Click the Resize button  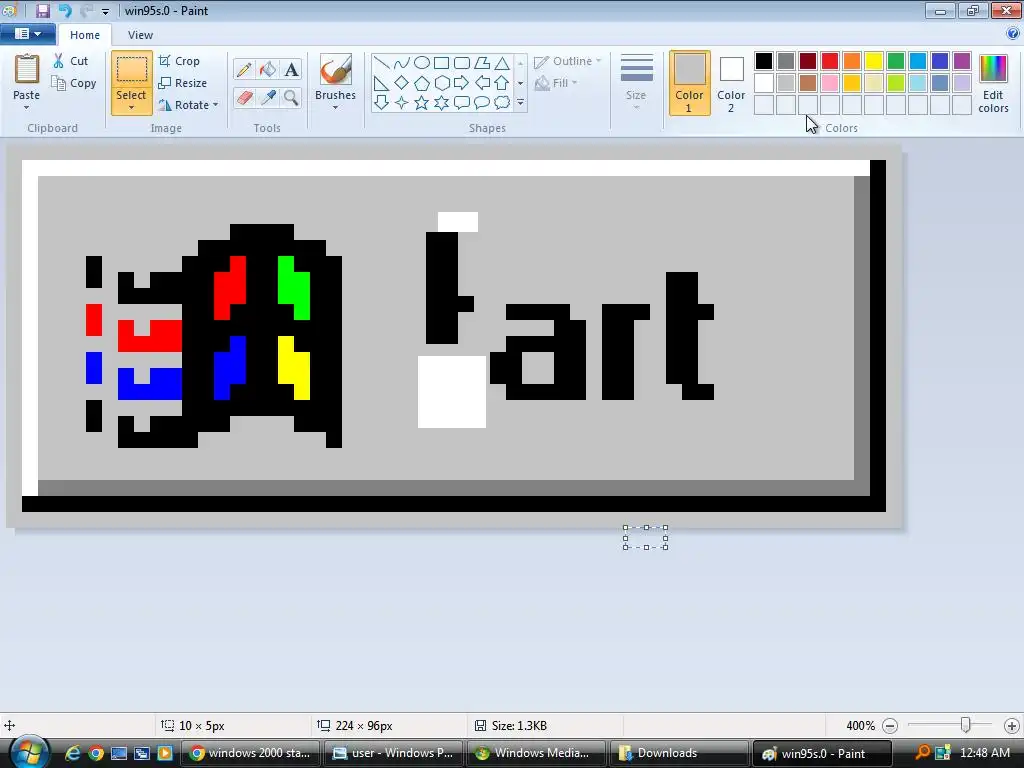pos(183,83)
